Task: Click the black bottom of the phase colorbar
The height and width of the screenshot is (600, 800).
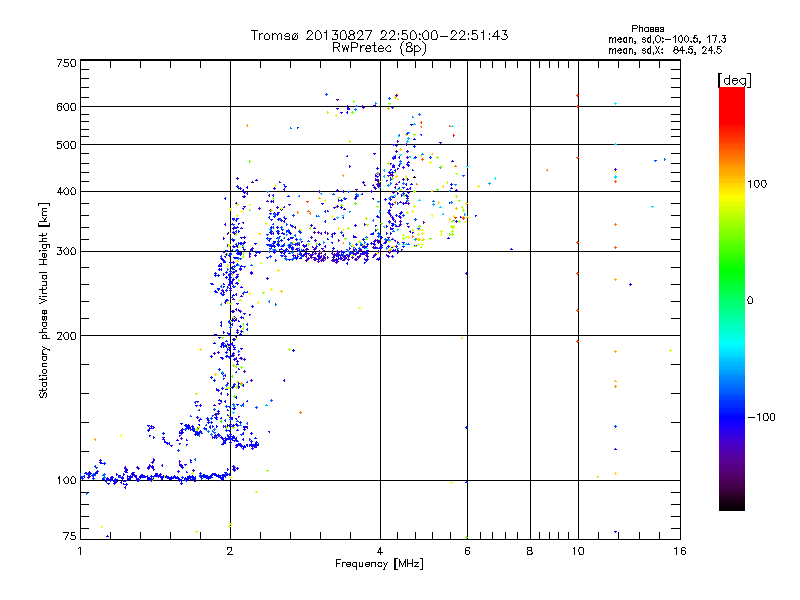Action: click(x=732, y=503)
